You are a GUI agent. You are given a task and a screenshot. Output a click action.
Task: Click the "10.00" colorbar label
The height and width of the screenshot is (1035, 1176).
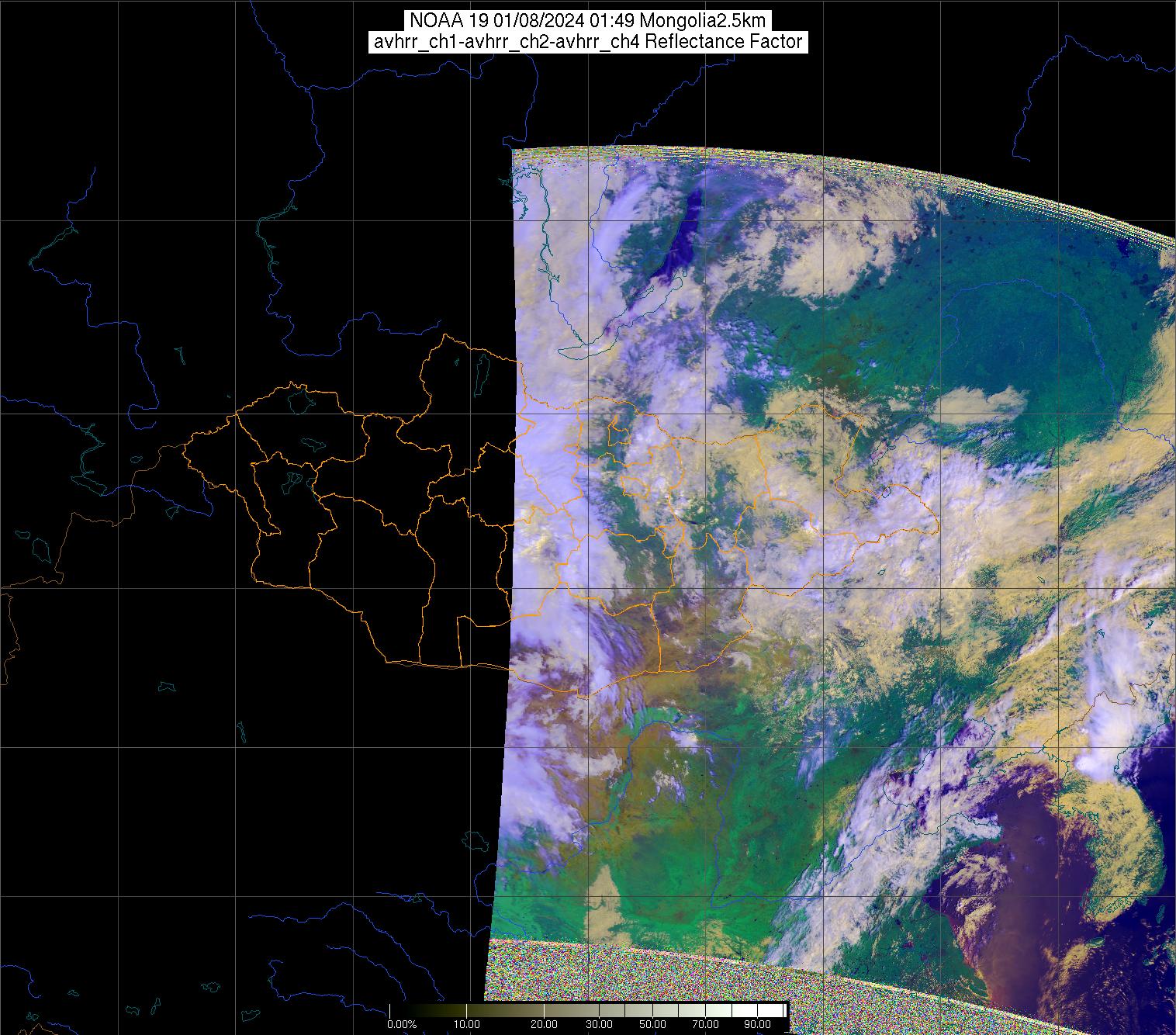[466, 1025]
